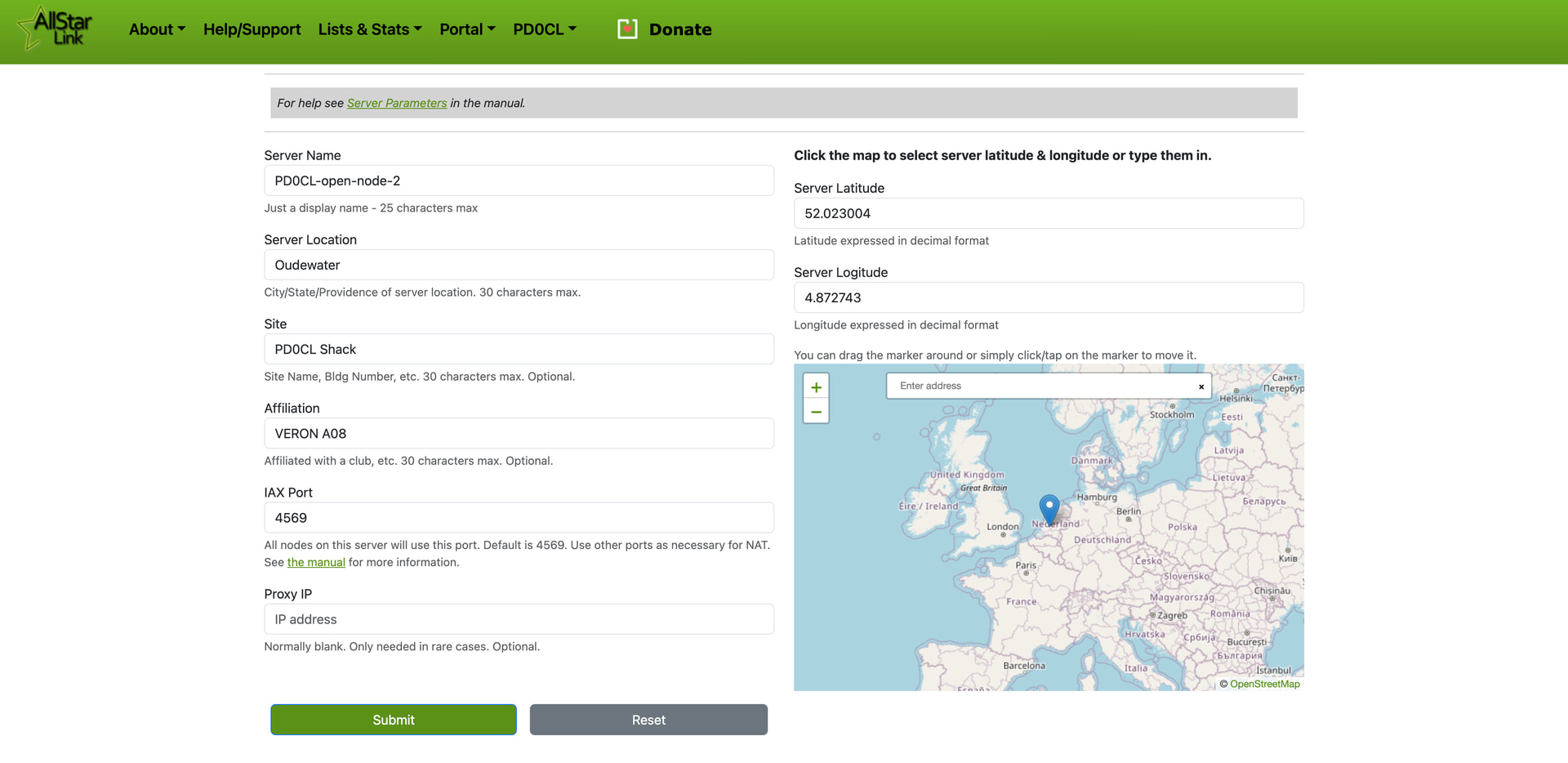Click the blue map location marker
The width and height of the screenshot is (1568, 763).
click(x=1049, y=508)
